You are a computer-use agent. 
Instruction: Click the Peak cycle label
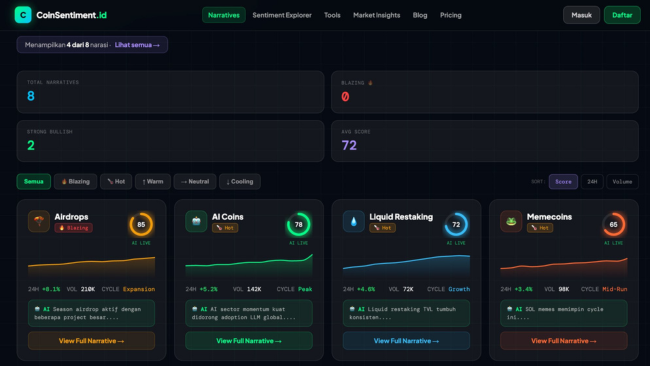click(x=305, y=289)
